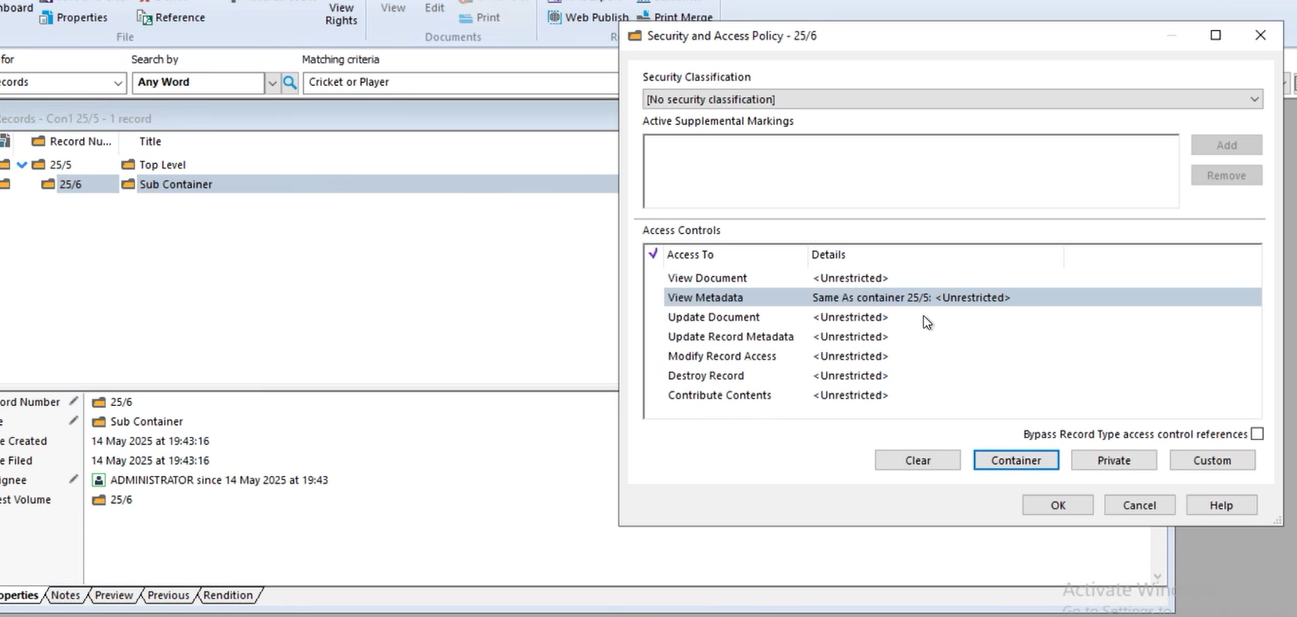Click the user icon beside ADMINISTRATOR assignee
1297x617 pixels.
point(99,480)
